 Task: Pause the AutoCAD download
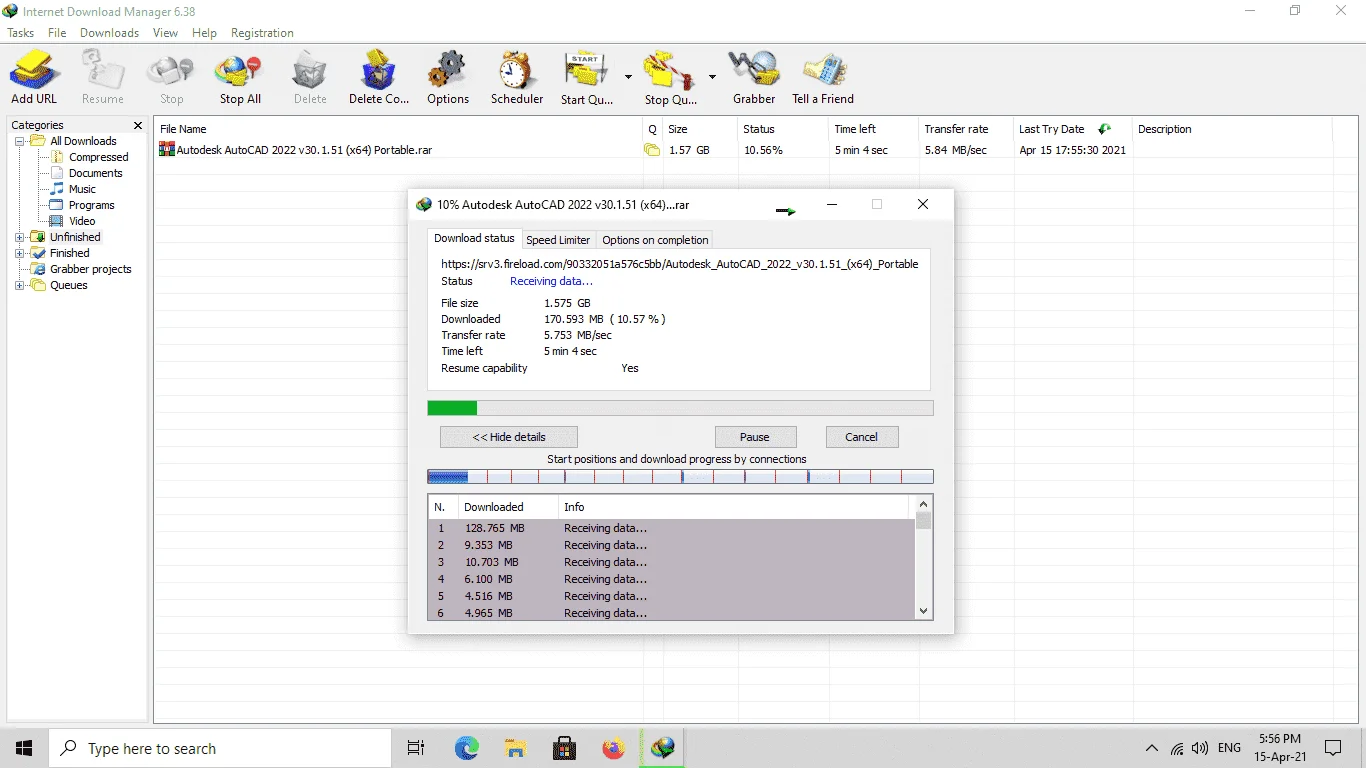(x=755, y=437)
